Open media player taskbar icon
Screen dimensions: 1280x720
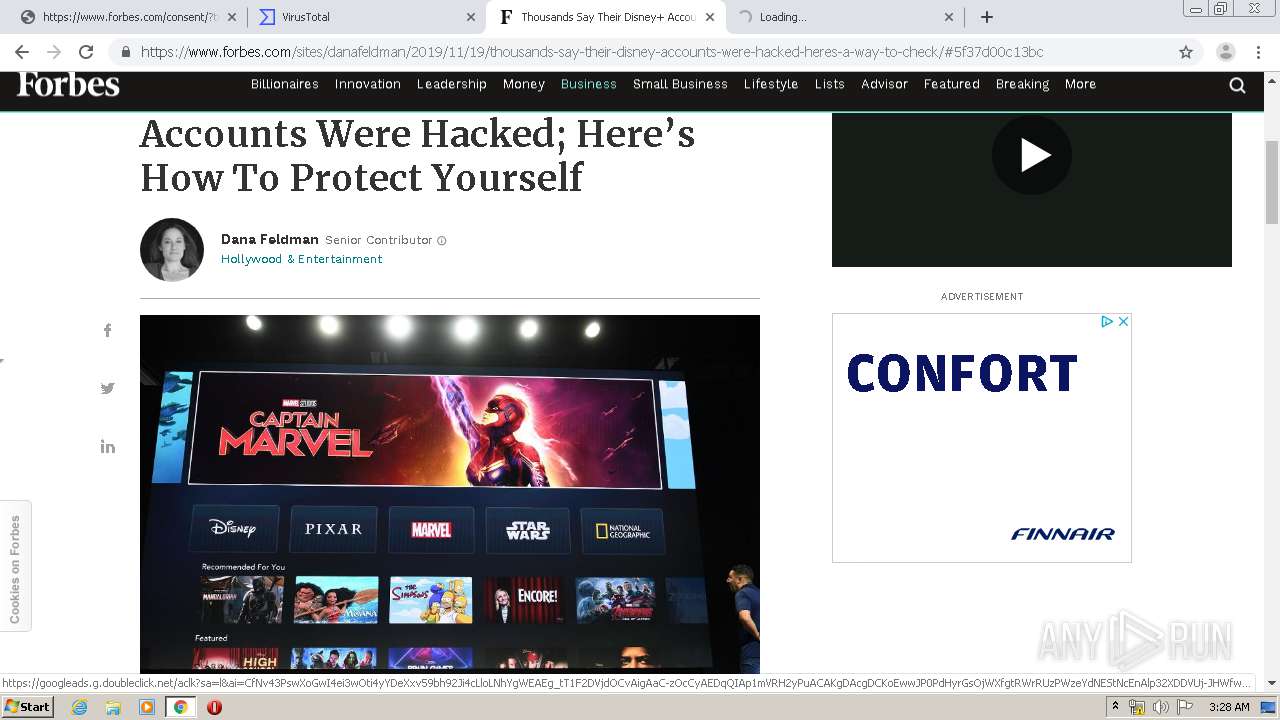[x=147, y=707]
